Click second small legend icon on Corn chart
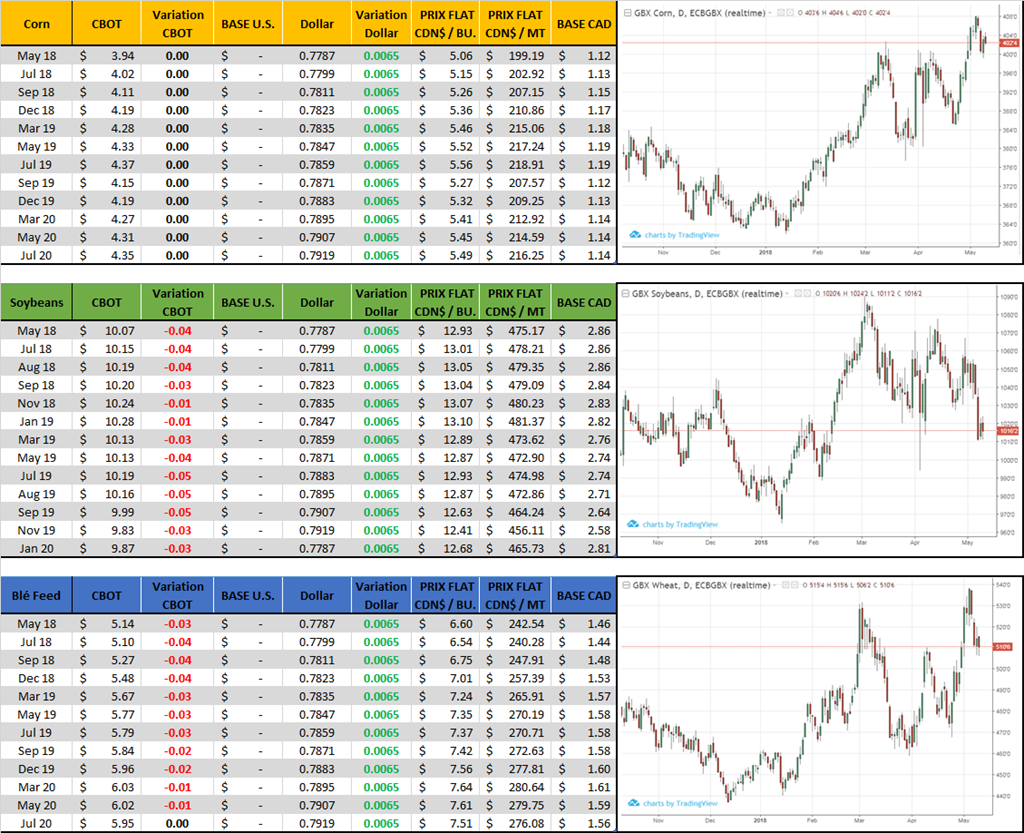Screen dimensions: 1024x833 pyautogui.click(x=790, y=13)
